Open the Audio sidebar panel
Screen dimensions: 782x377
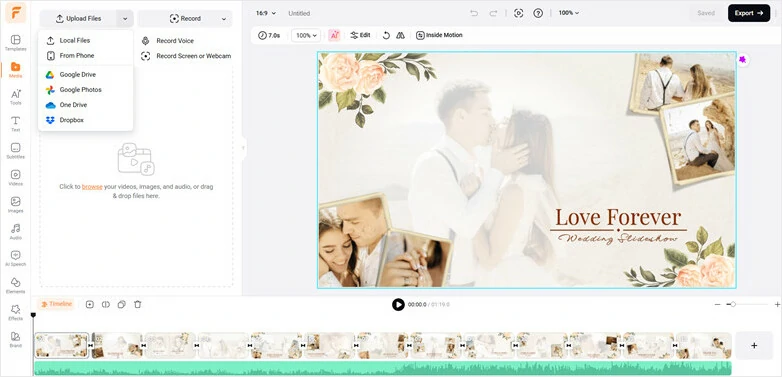click(x=15, y=231)
